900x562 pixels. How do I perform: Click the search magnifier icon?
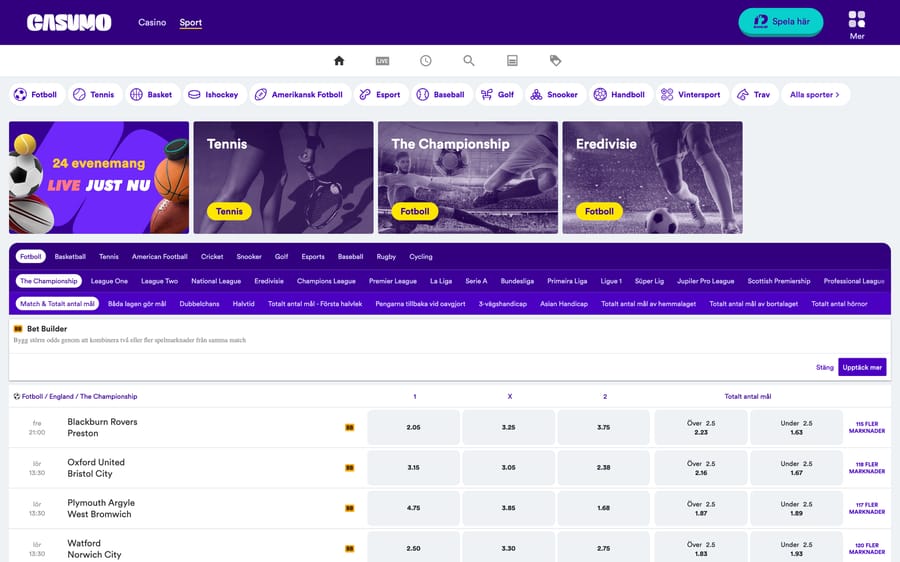(x=469, y=61)
